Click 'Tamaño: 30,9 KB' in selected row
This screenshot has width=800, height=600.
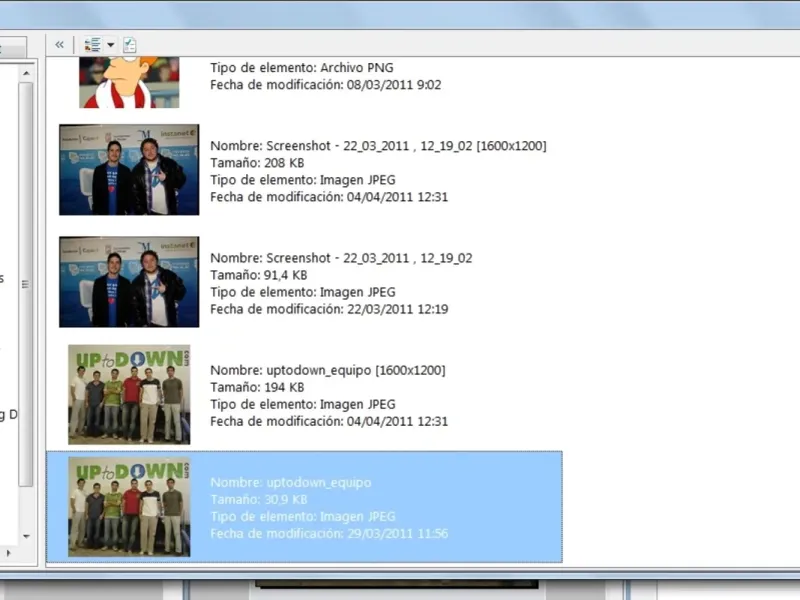pos(259,499)
